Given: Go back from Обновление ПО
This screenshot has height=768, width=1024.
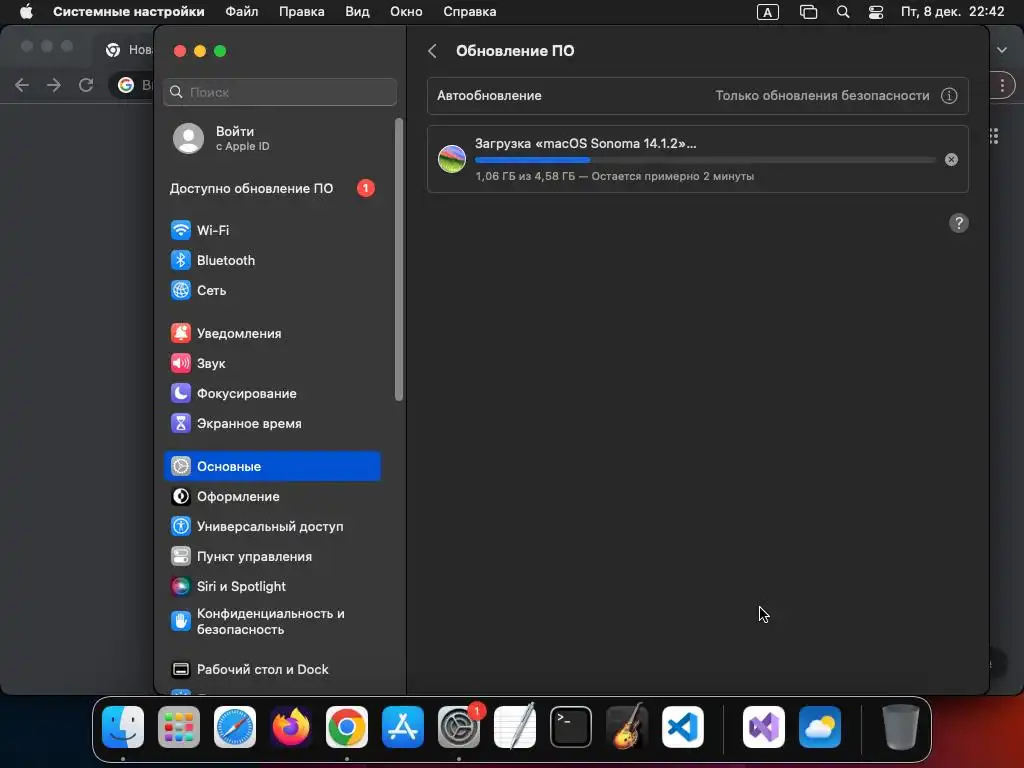Looking at the screenshot, I should 432,51.
